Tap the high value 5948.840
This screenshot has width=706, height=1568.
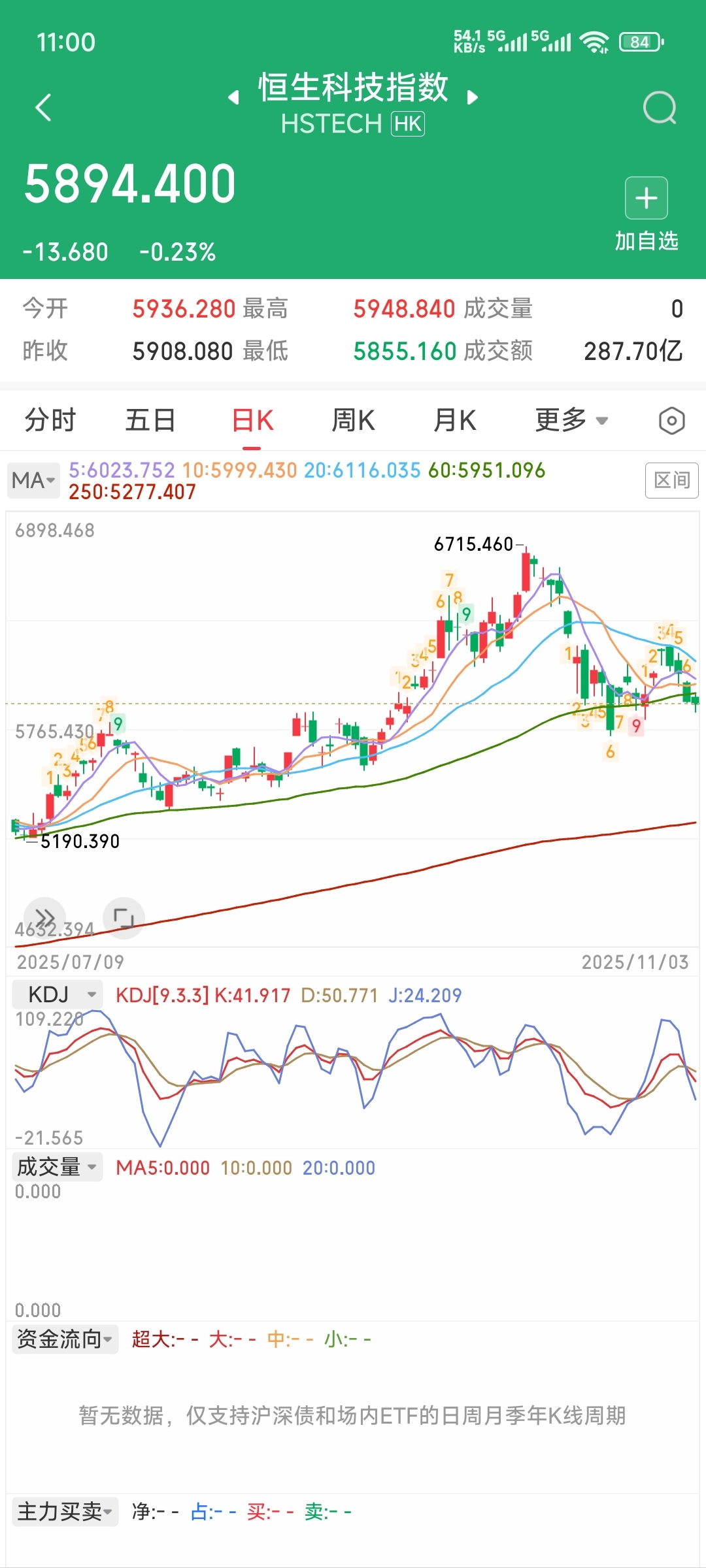pos(404,308)
